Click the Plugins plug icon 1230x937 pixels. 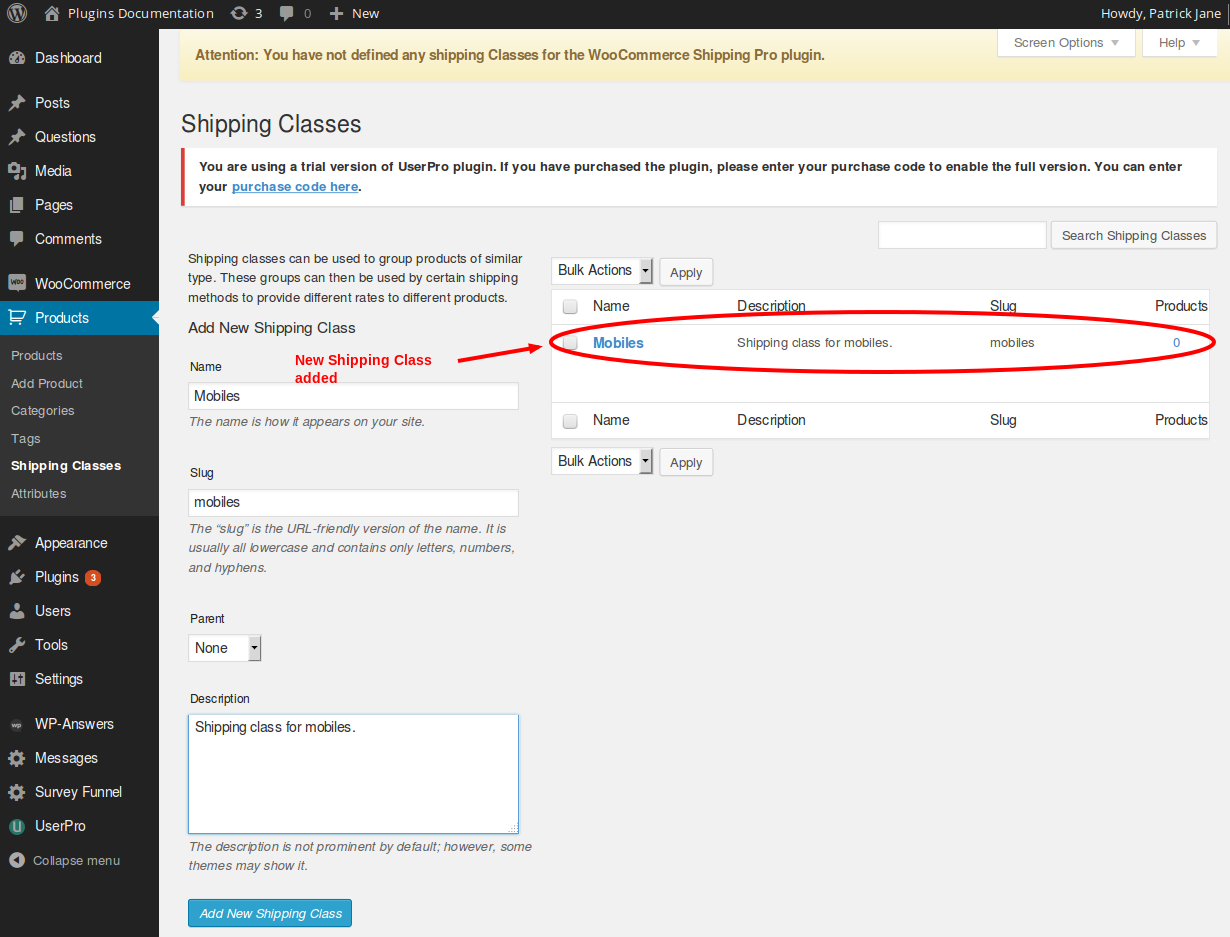17,577
